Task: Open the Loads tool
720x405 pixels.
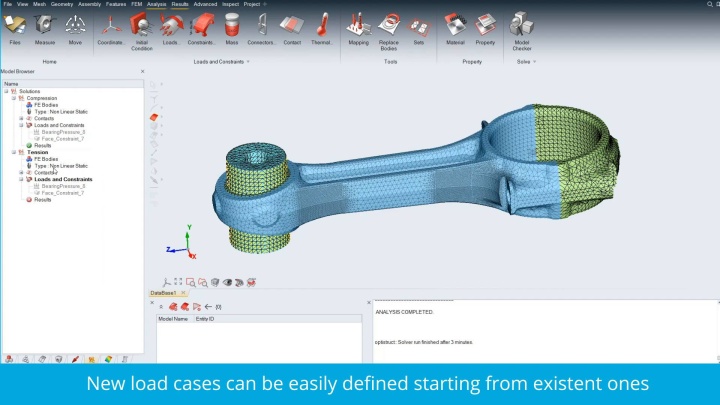Action: tap(171, 29)
